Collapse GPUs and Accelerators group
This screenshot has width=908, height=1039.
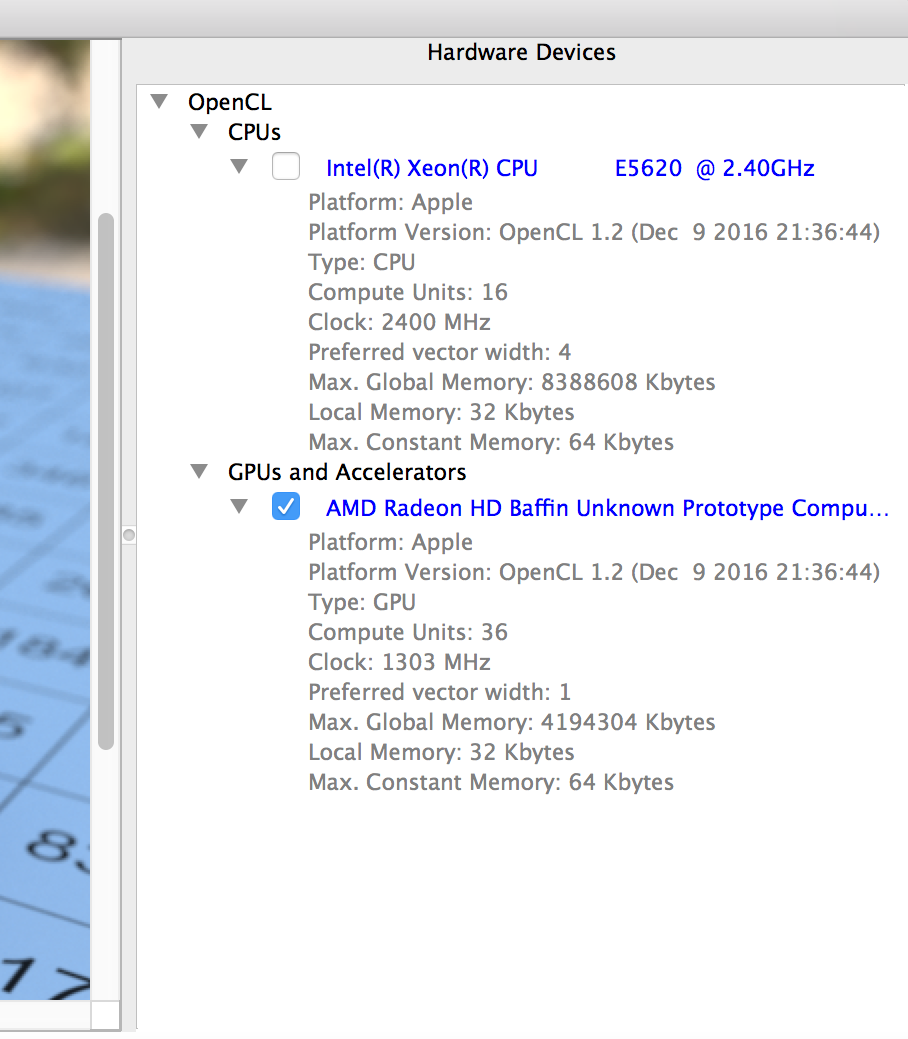[x=199, y=471]
